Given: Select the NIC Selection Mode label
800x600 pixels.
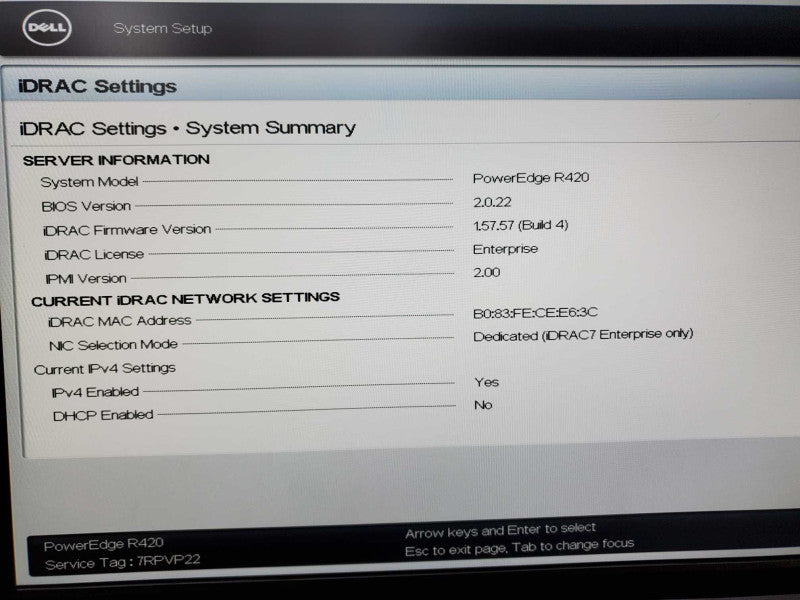Looking at the screenshot, I should 113,345.
